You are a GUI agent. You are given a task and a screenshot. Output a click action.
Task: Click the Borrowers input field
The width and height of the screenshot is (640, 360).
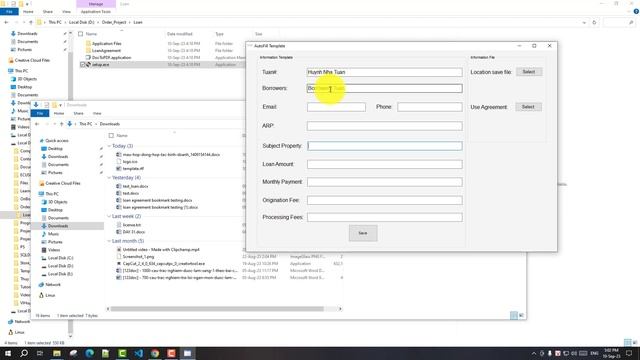384,89
